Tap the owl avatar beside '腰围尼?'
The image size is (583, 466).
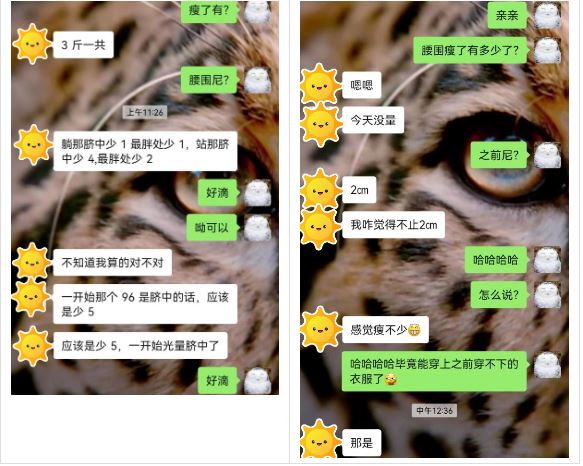coord(258,80)
